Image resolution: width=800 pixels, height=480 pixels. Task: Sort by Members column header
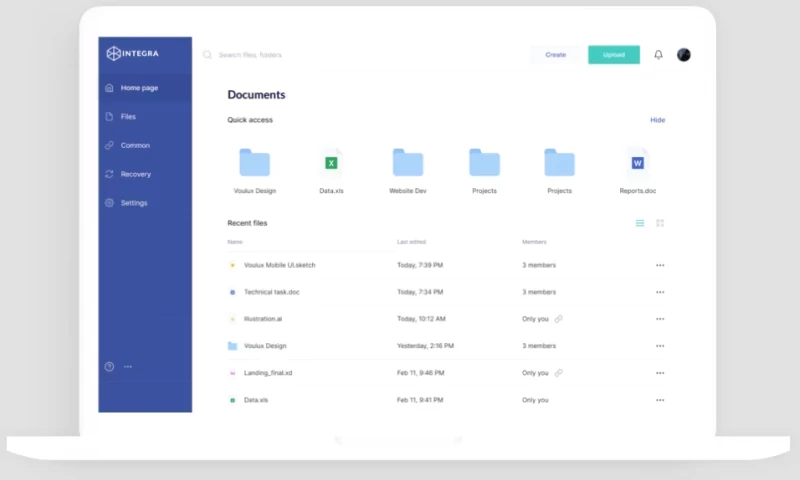pyautogui.click(x=534, y=242)
